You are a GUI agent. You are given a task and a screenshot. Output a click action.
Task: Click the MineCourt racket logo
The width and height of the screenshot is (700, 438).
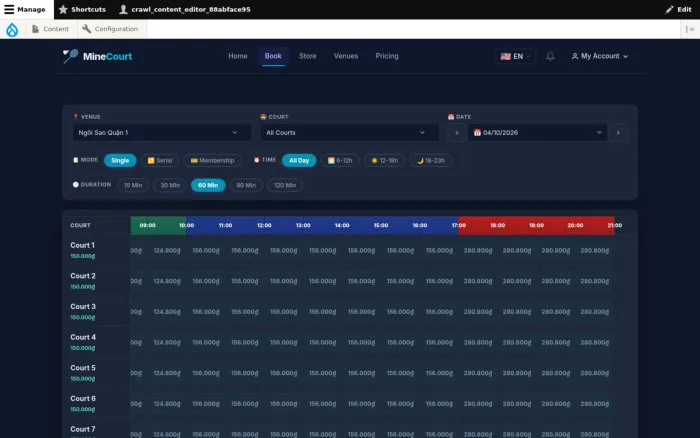[x=70, y=56]
